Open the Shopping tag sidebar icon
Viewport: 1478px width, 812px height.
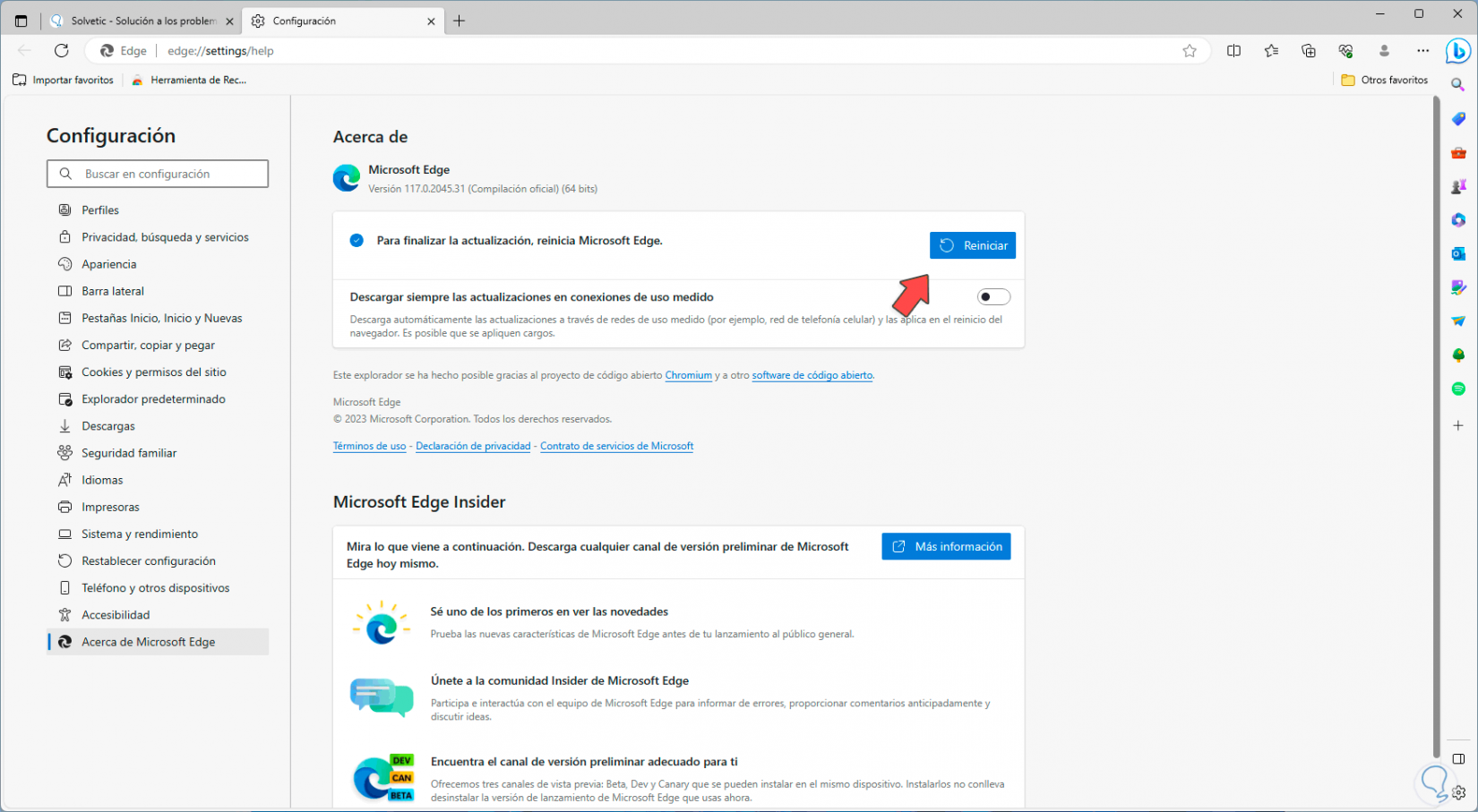point(1458,119)
